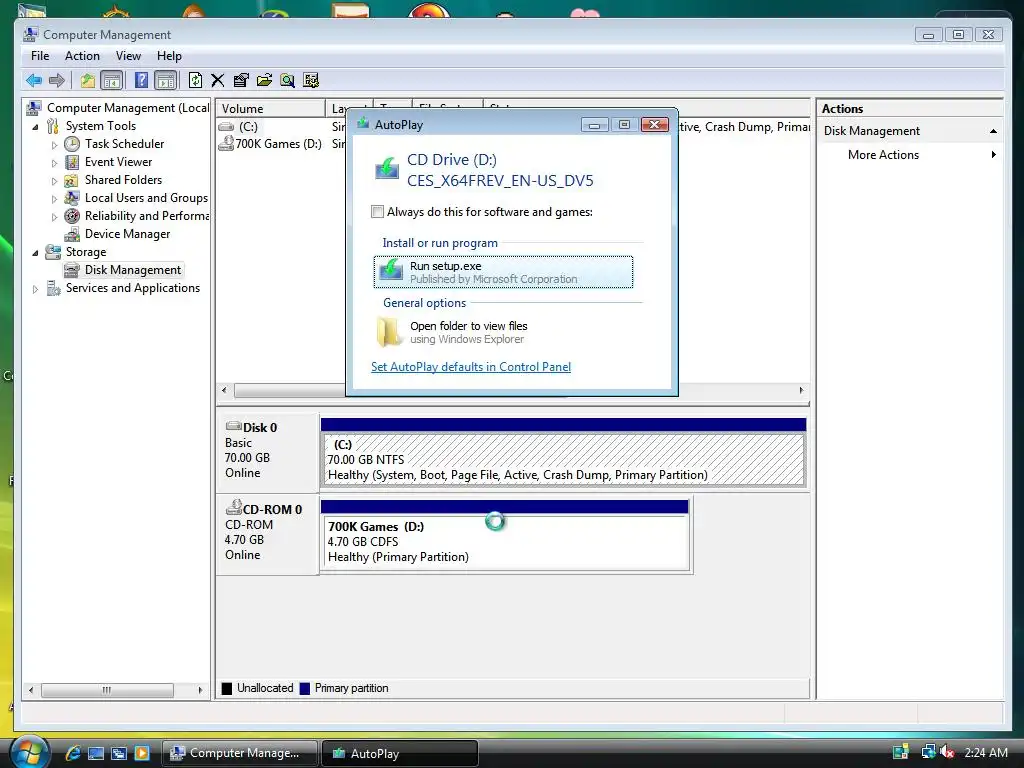This screenshot has width=1024, height=768.
Task: Launch Internet Explorer from Quick Launch
Action: [72, 753]
